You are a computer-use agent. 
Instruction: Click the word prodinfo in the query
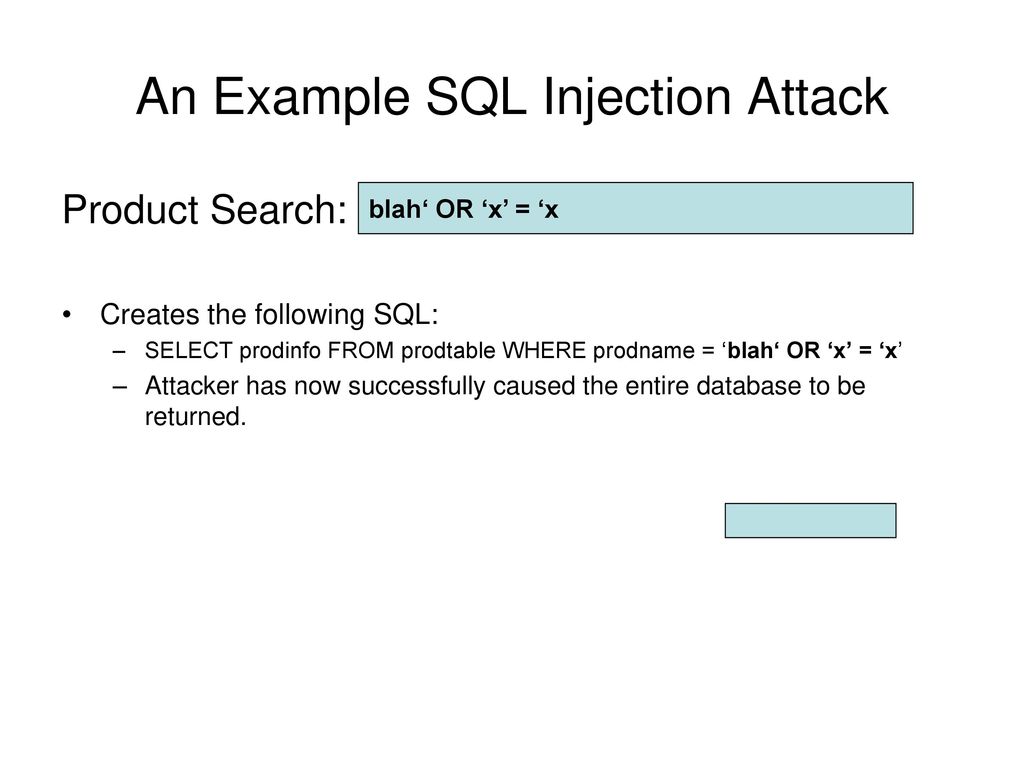pyautogui.click(x=280, y=351)
